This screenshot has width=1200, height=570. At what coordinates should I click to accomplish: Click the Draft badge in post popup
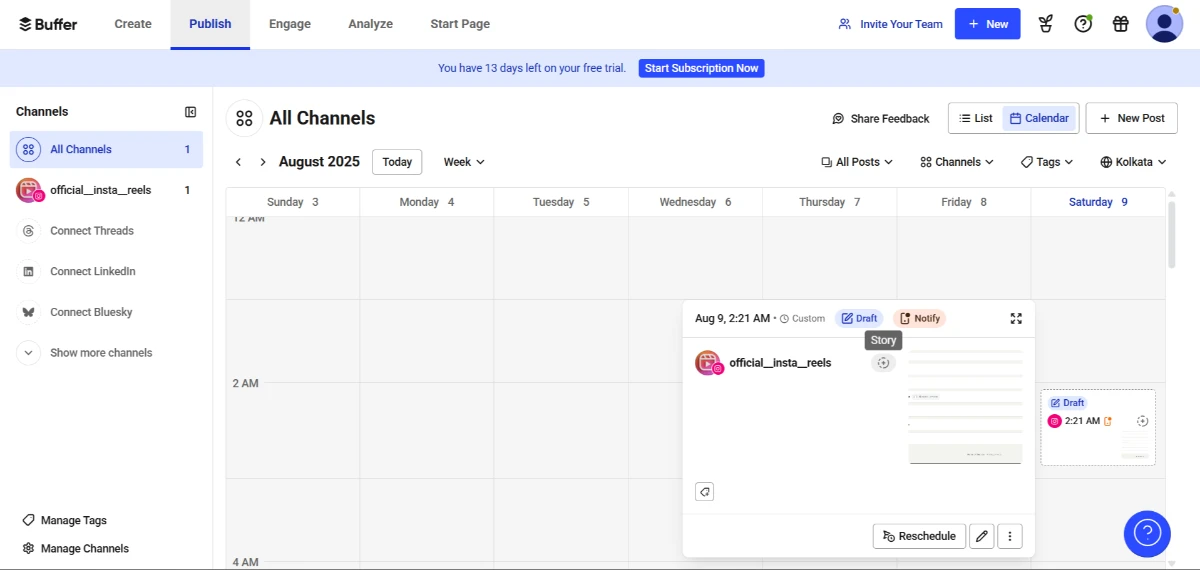tap(859, 318)
